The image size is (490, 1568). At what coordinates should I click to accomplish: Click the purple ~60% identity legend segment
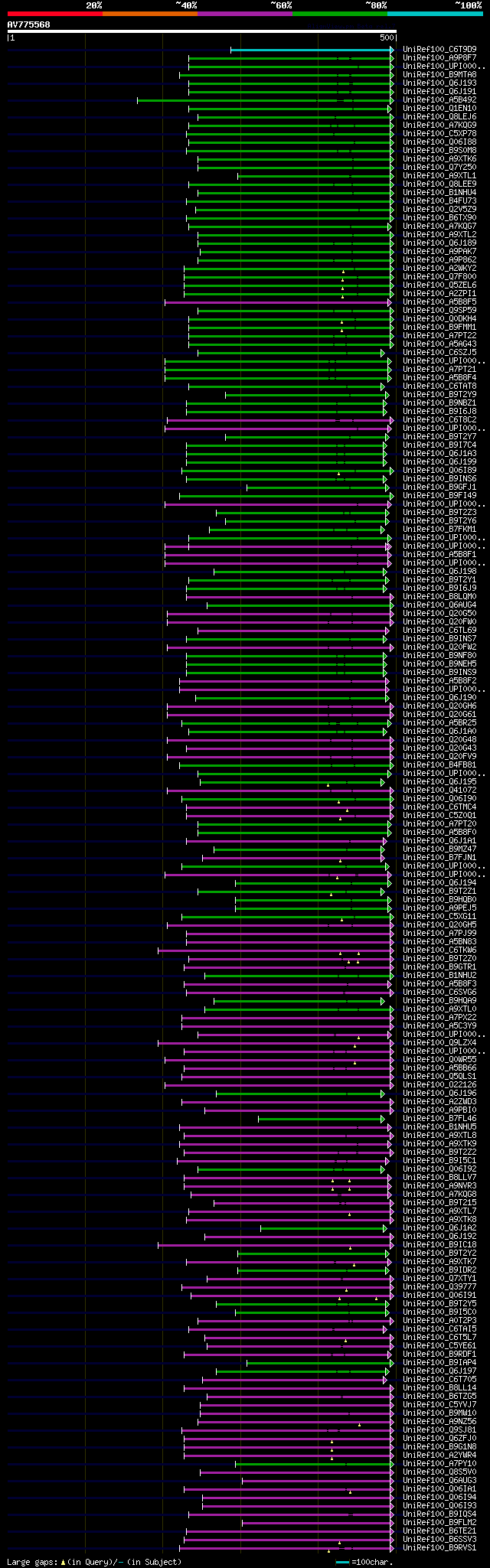[x=245, y=14]
